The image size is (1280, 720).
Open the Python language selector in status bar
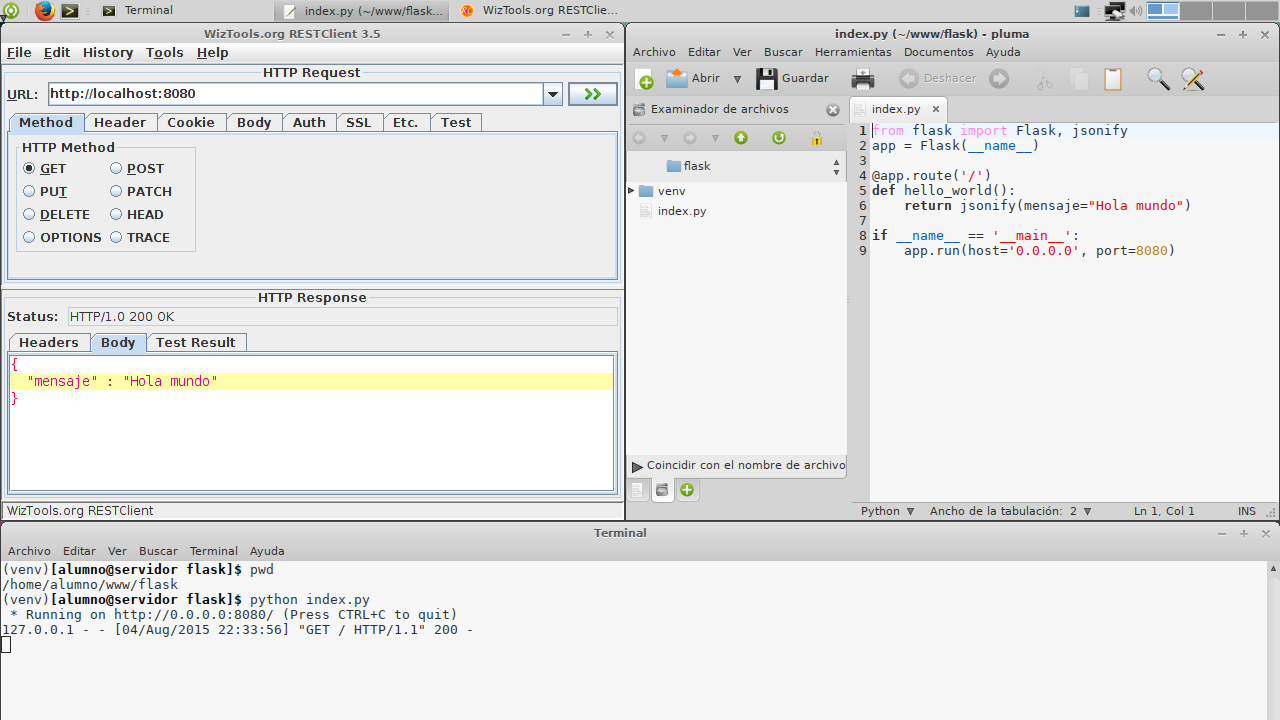tap(887, 511)
